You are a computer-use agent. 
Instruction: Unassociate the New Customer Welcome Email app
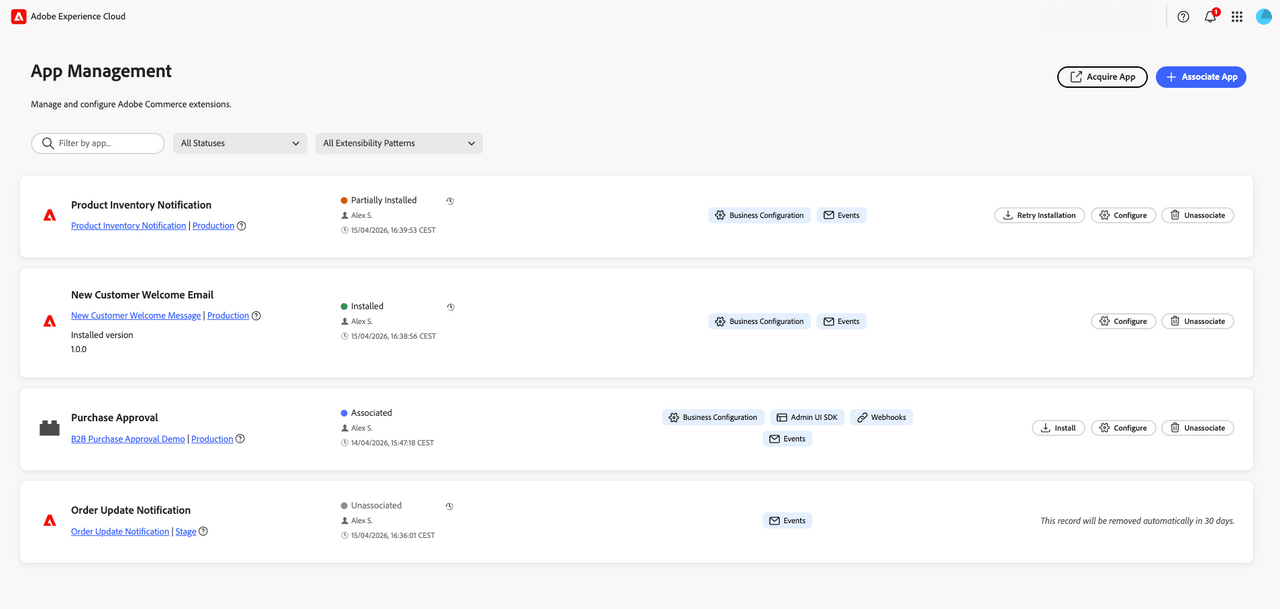click(1197, 321)
